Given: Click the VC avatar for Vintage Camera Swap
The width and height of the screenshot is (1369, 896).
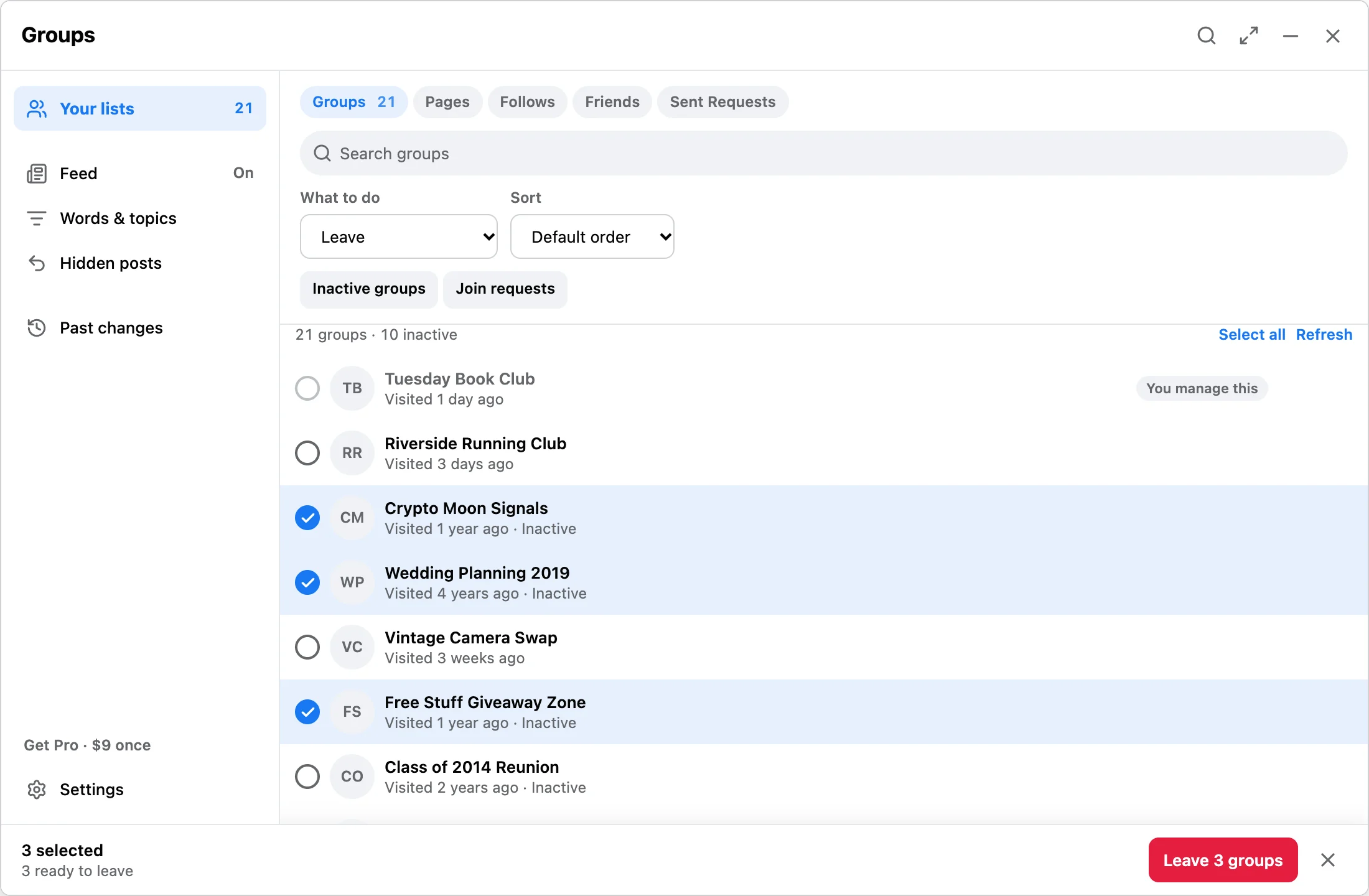Looking at the screenshot, I should point(352,647).
